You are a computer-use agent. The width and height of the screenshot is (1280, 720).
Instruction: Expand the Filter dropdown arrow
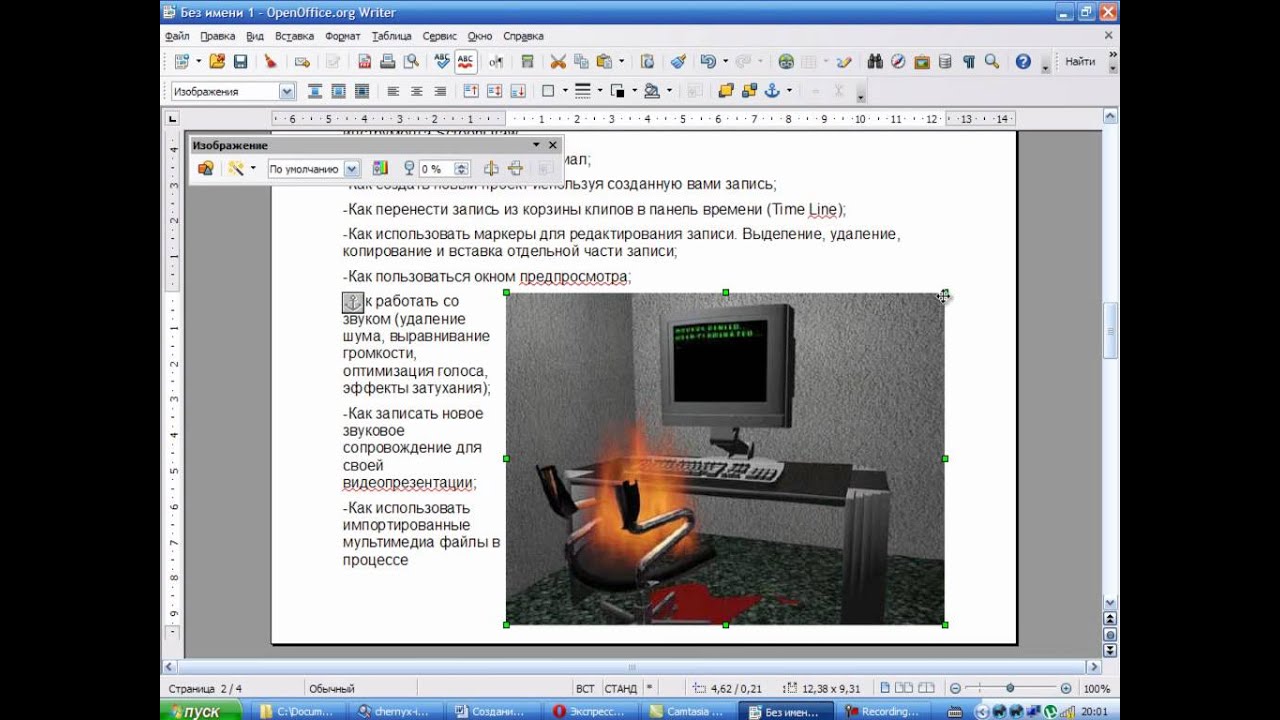(x=253, y=169)
